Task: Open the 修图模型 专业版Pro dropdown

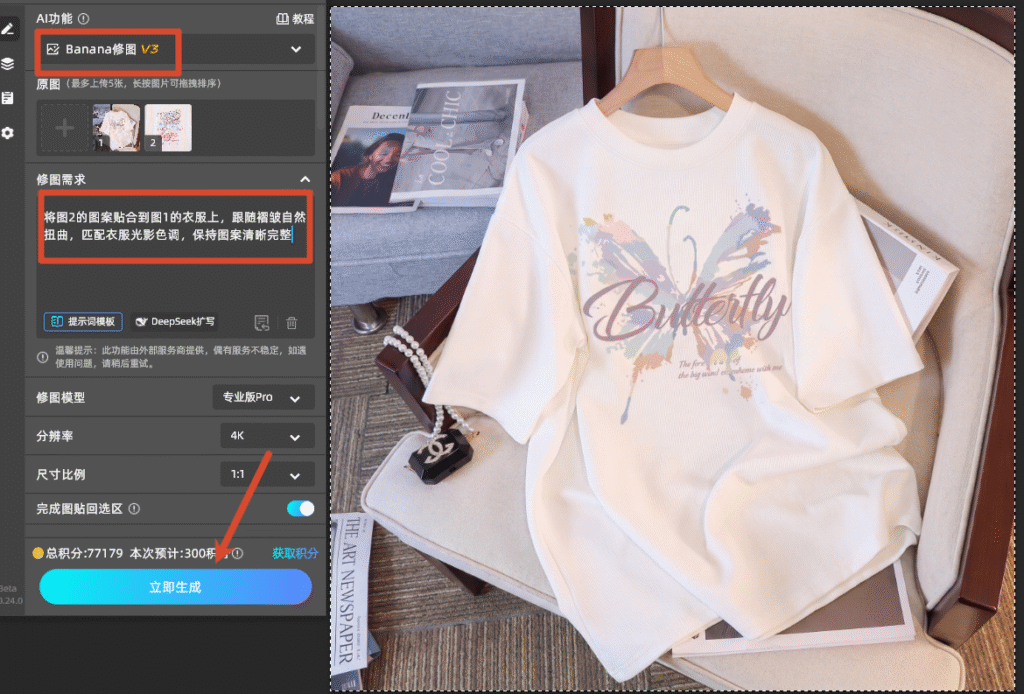Action: click(x=263, y=398)
